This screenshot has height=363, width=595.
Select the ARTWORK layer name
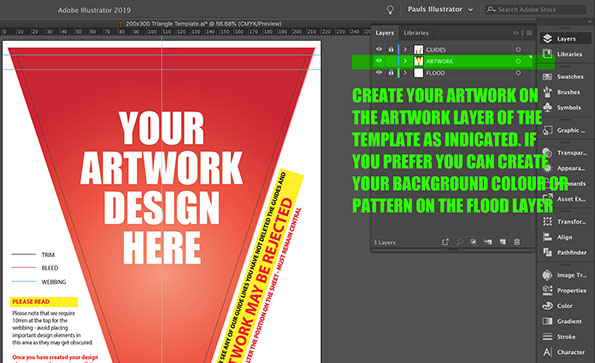[439, 61]
